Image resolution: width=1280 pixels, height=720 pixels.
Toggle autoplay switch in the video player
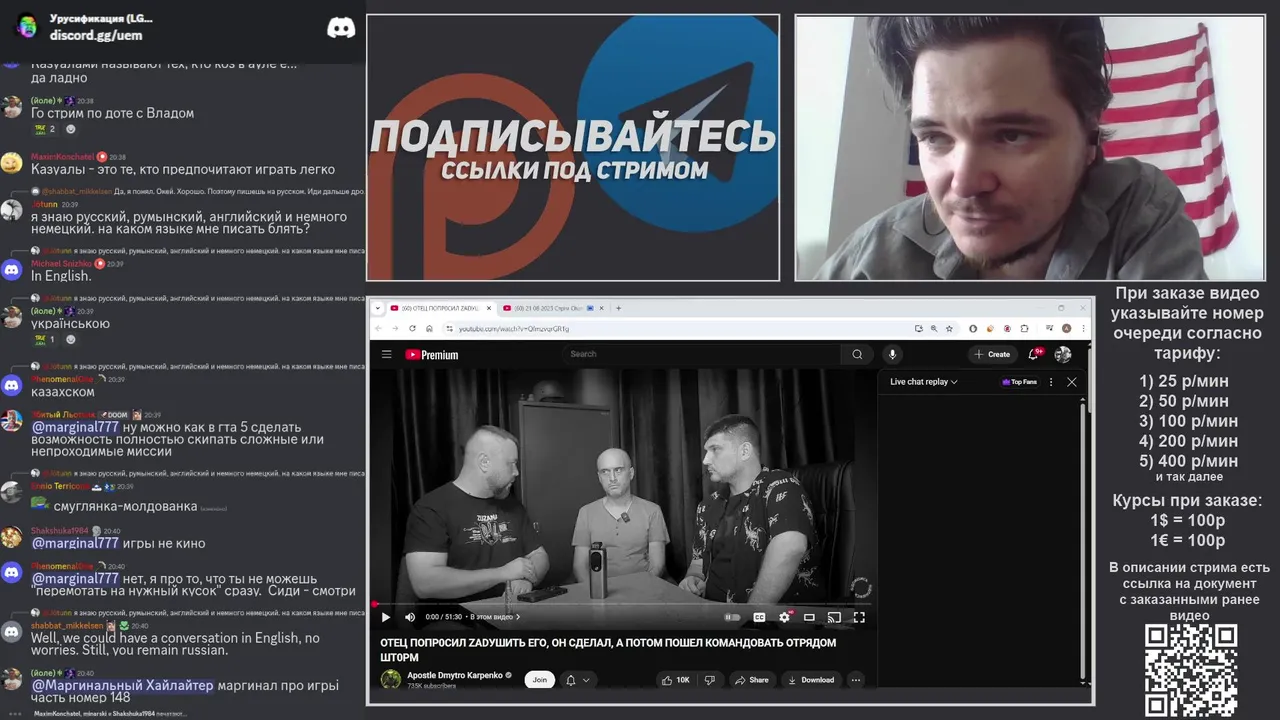click(733, 617)
